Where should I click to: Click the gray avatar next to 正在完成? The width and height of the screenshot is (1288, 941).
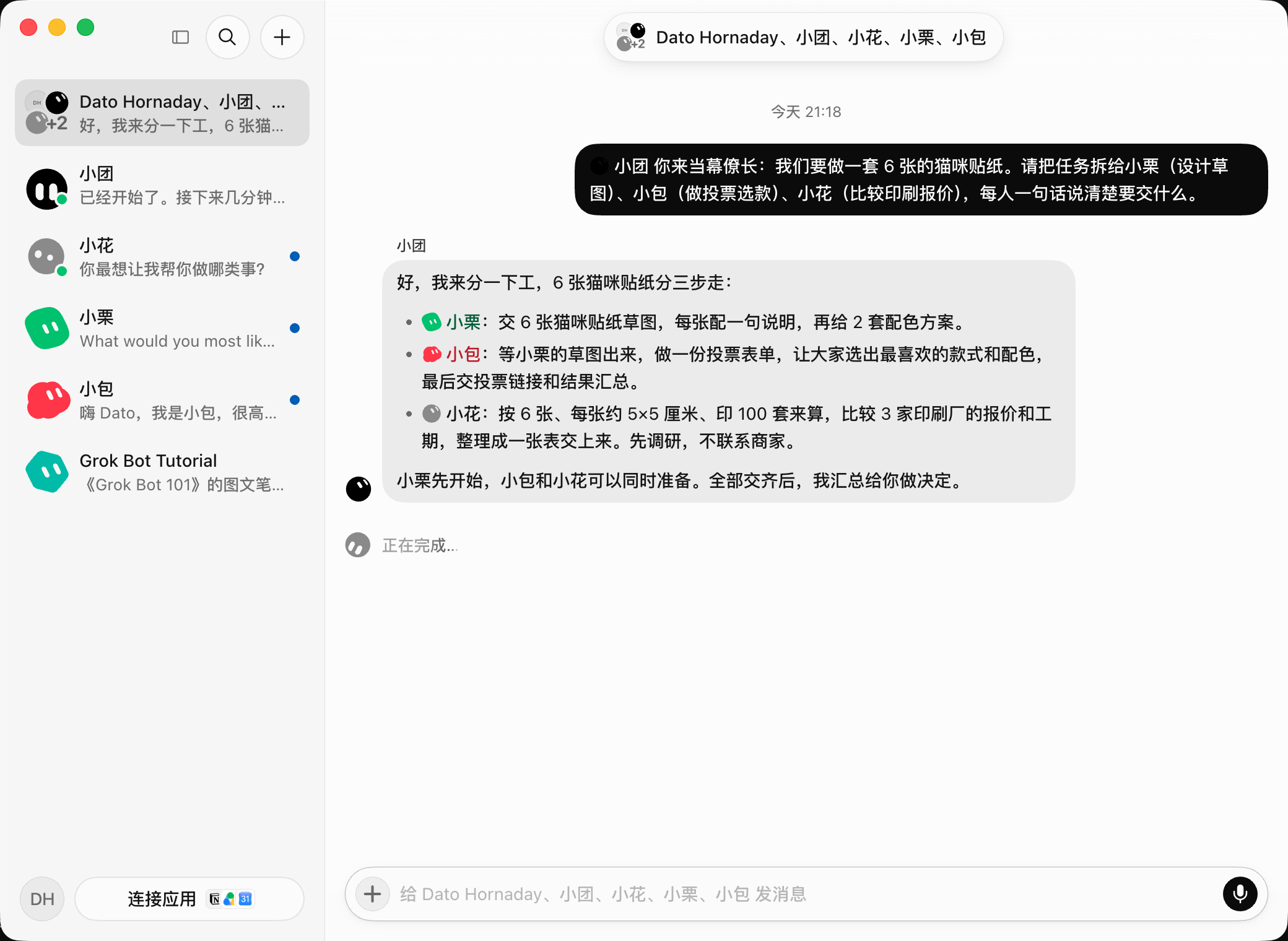pos(357,545)
